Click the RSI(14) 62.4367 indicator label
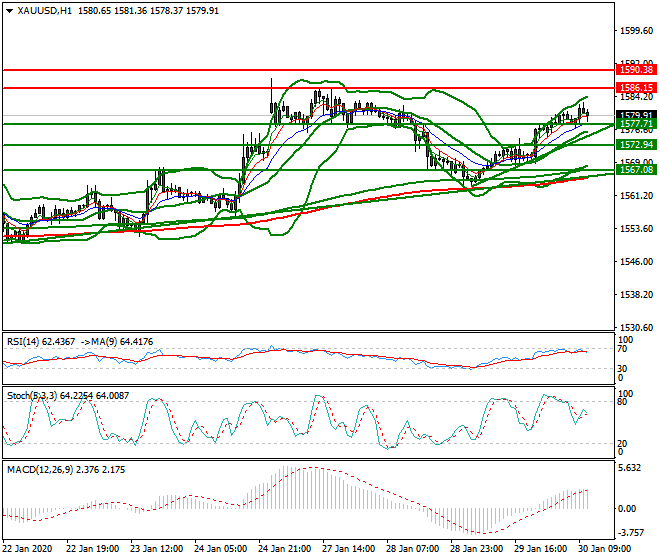Image resolution: width=660 pixels, height=560 pixels. point(41,342)
